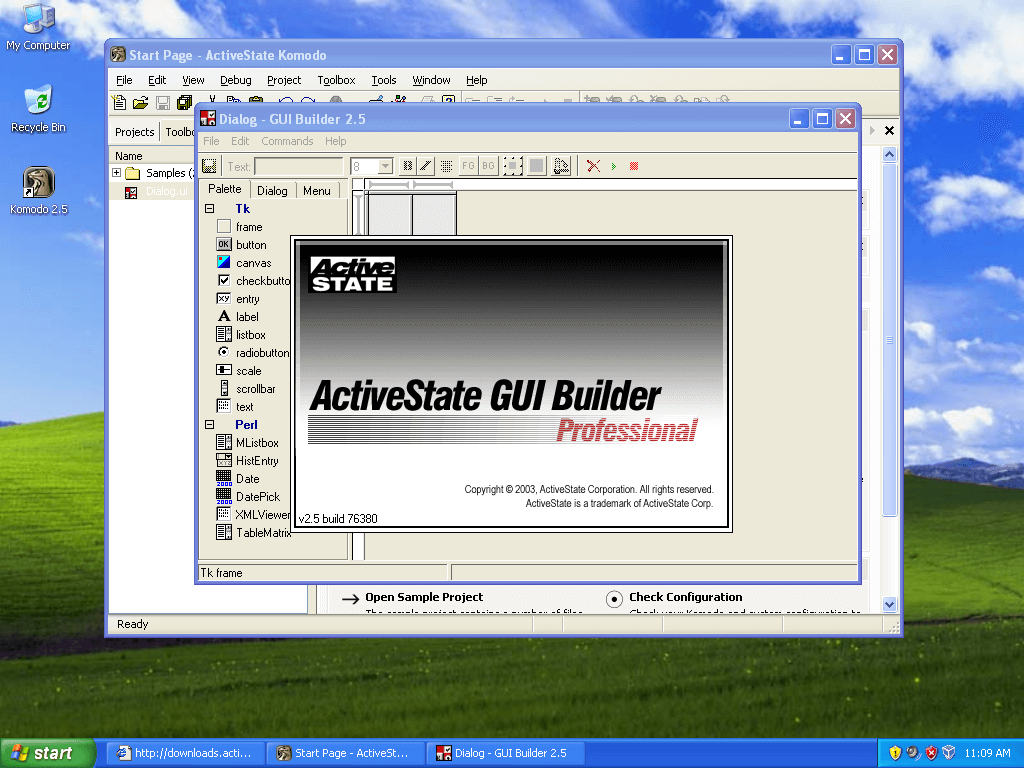The image size is (1024, 768).
Task: Choose the Date widget in Perl palette
Action: click(x=238, y=479)
